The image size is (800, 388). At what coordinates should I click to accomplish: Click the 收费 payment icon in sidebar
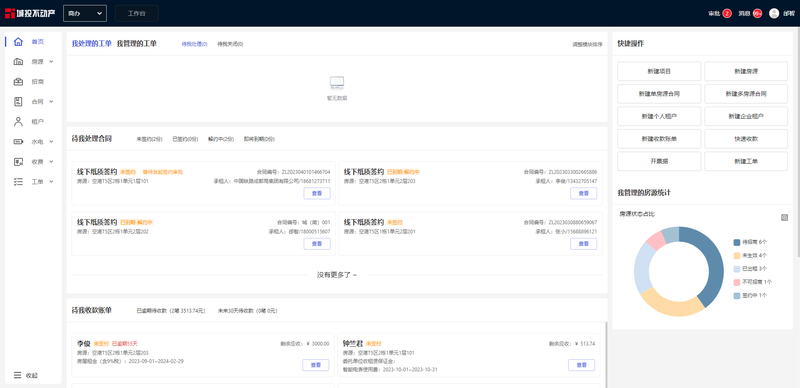point(18,162)
